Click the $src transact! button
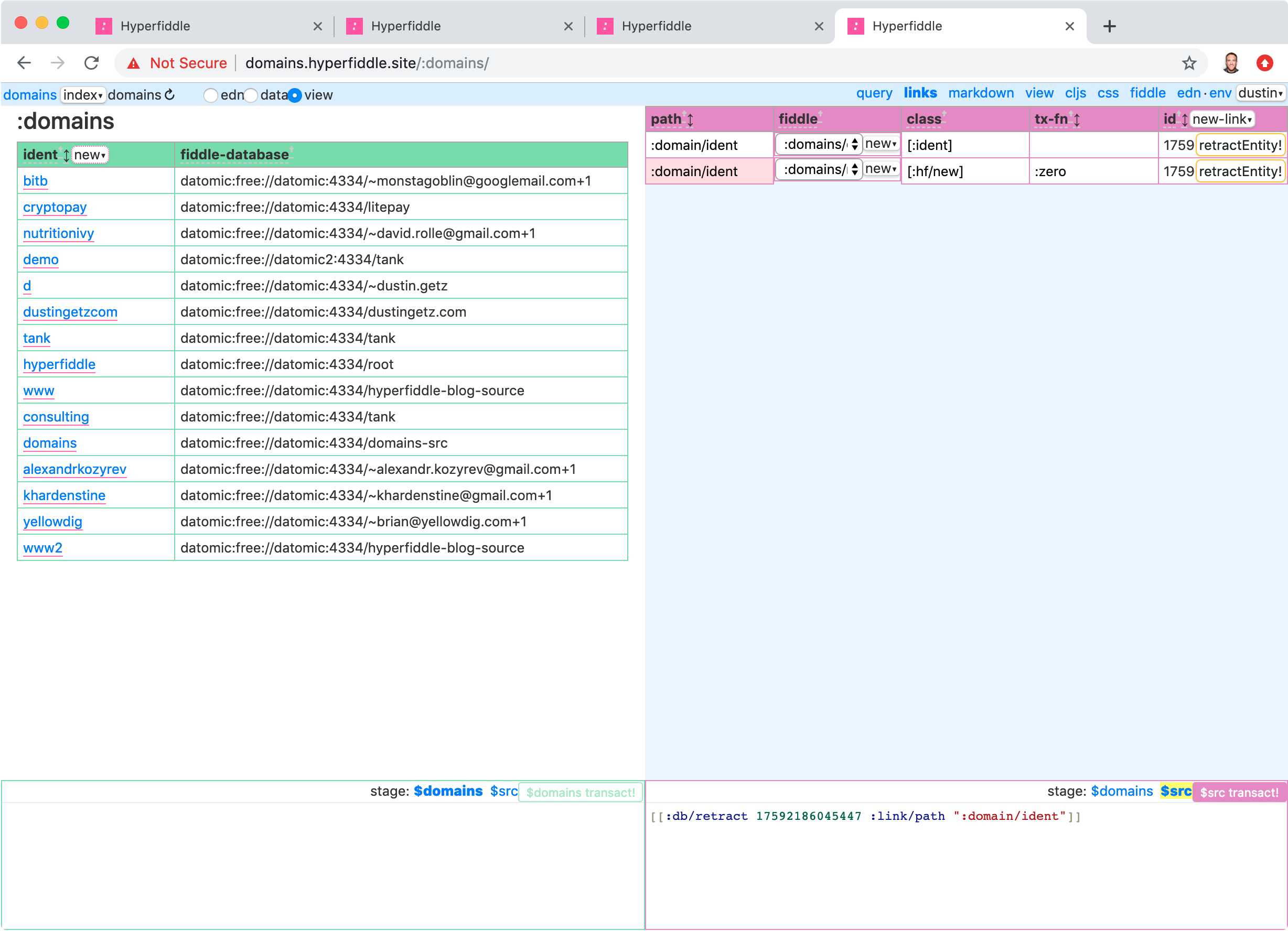The width and height of the screenshot is (1288, 931). [x=1239, y=793]
